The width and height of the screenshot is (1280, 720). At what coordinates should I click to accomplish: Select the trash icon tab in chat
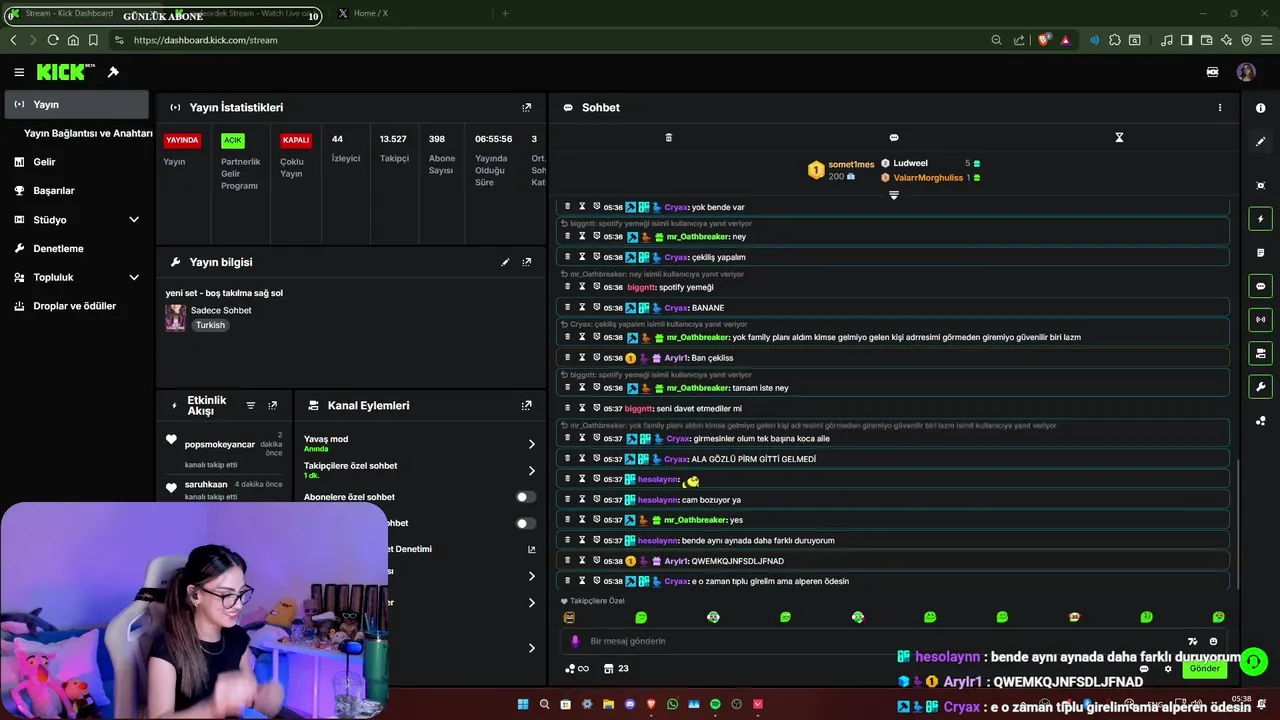(x=669, y=137)
